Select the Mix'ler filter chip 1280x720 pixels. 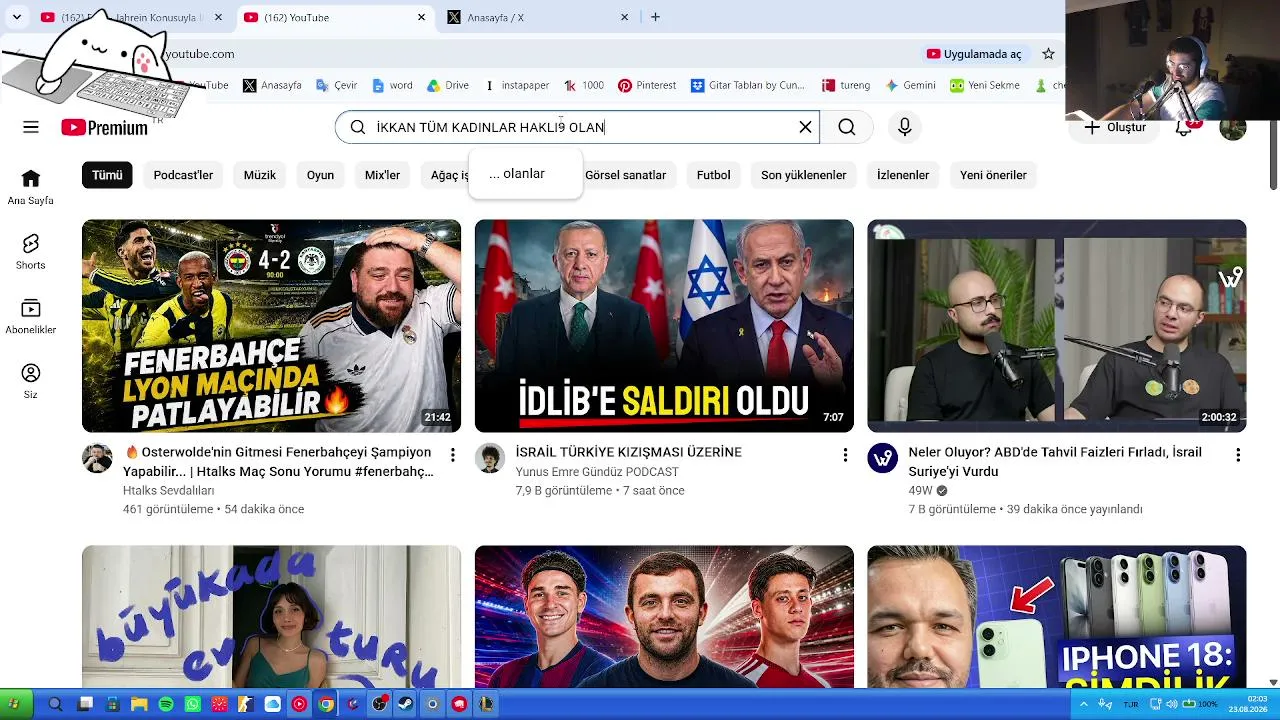tap(382, 175)
